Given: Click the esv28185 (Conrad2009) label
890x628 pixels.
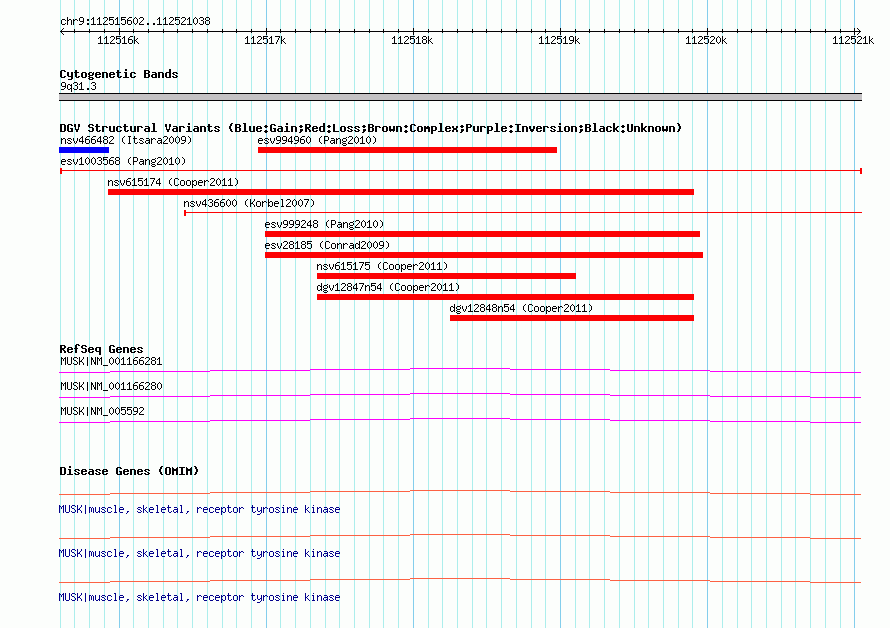Looking at the screenshot, I should pos(327,245).
